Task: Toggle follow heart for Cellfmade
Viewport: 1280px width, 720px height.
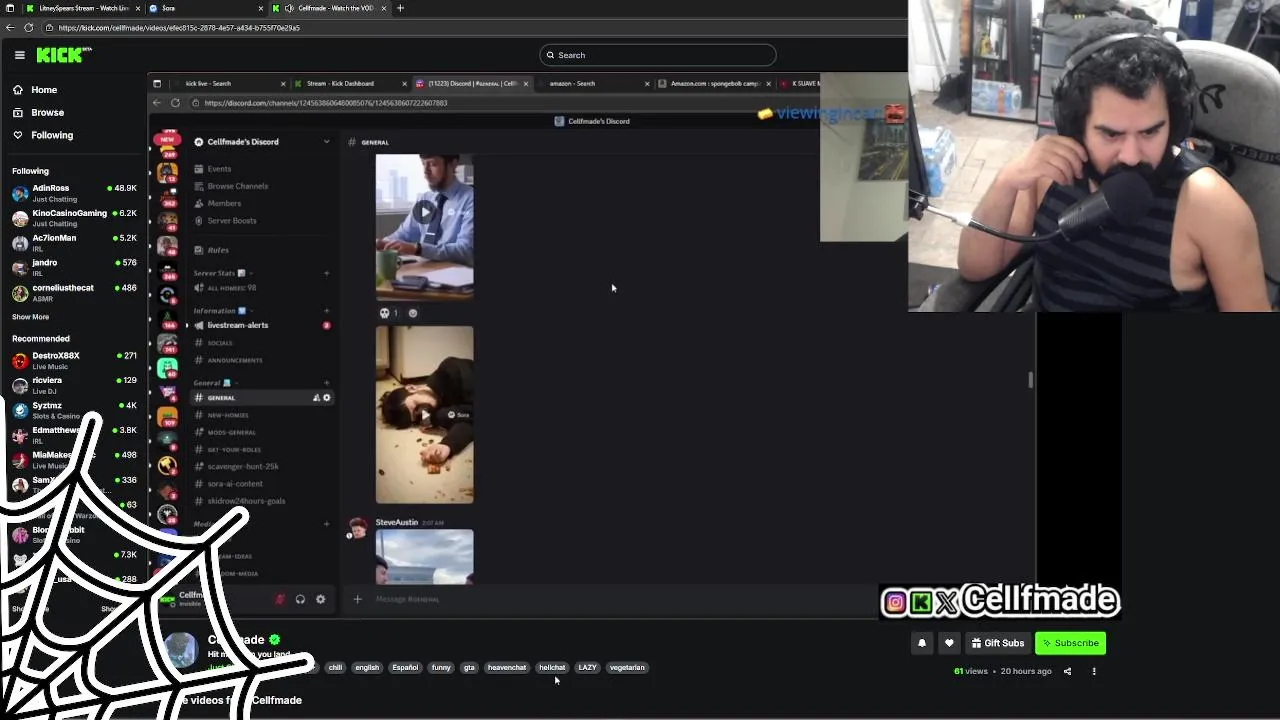Action: coord(949,643)
